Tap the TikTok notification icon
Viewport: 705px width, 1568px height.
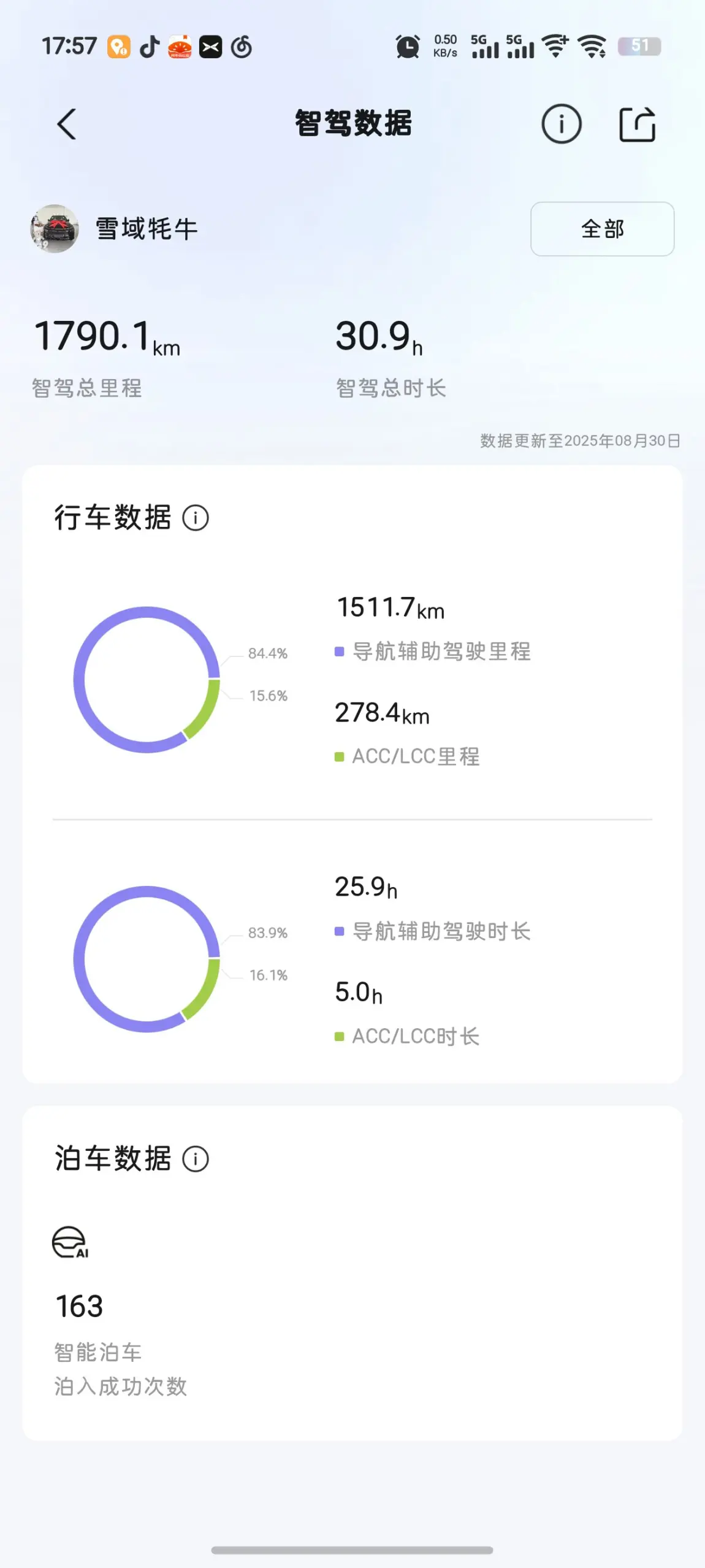tap(149, 47)
